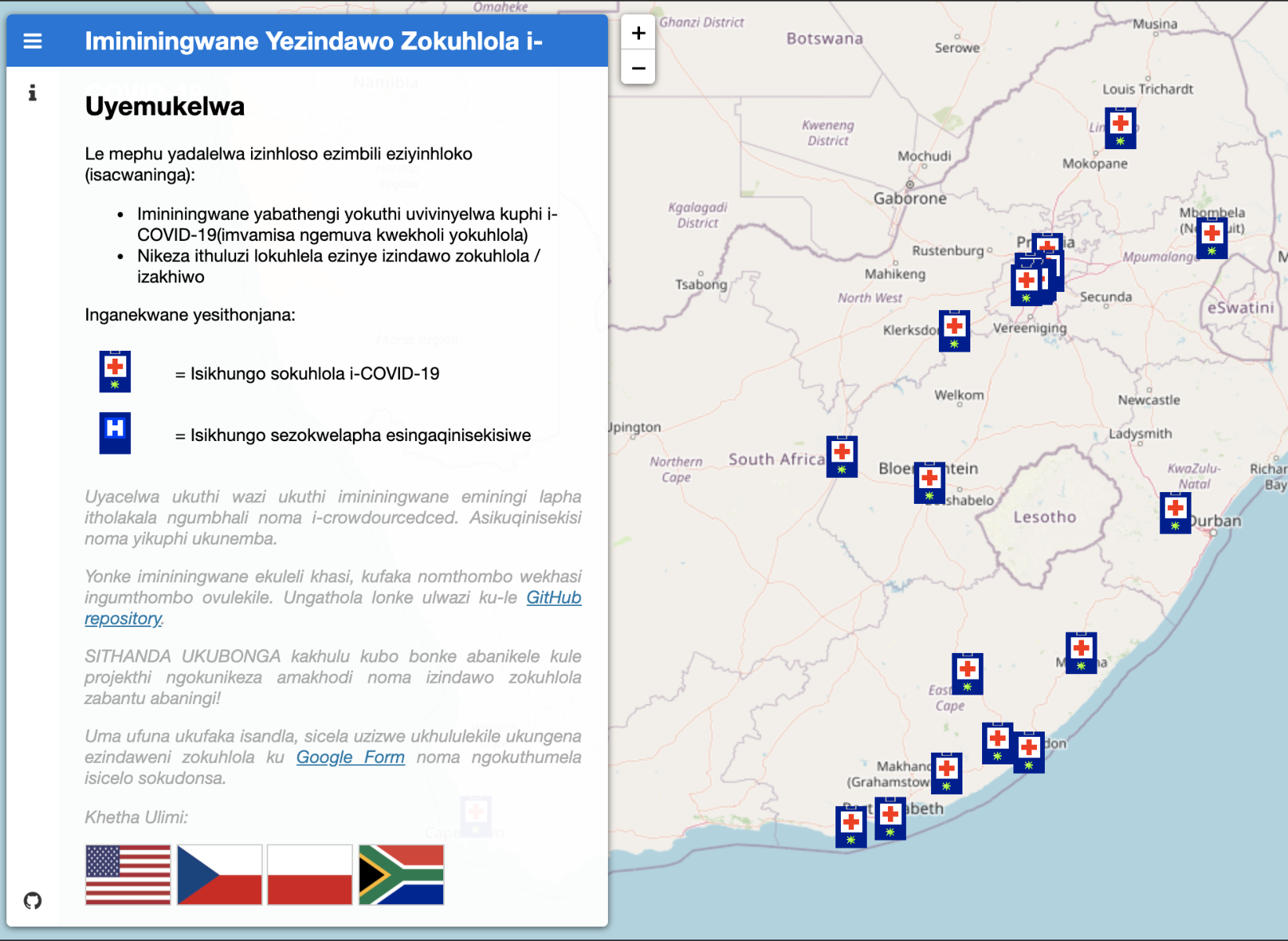Switch language to English via US flag
1288x941 pixels.
coord(128,875)
